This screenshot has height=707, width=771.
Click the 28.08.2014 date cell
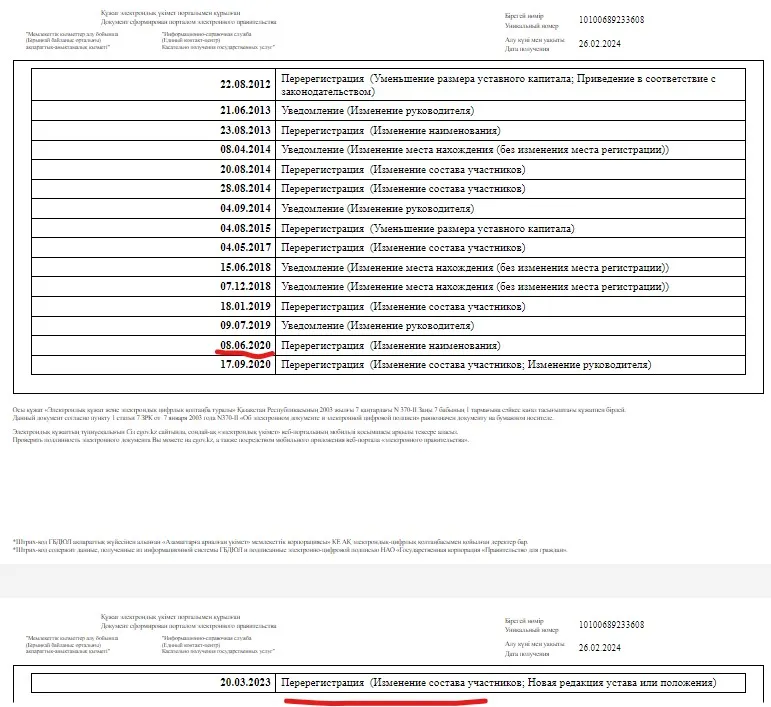pos(246,188)
